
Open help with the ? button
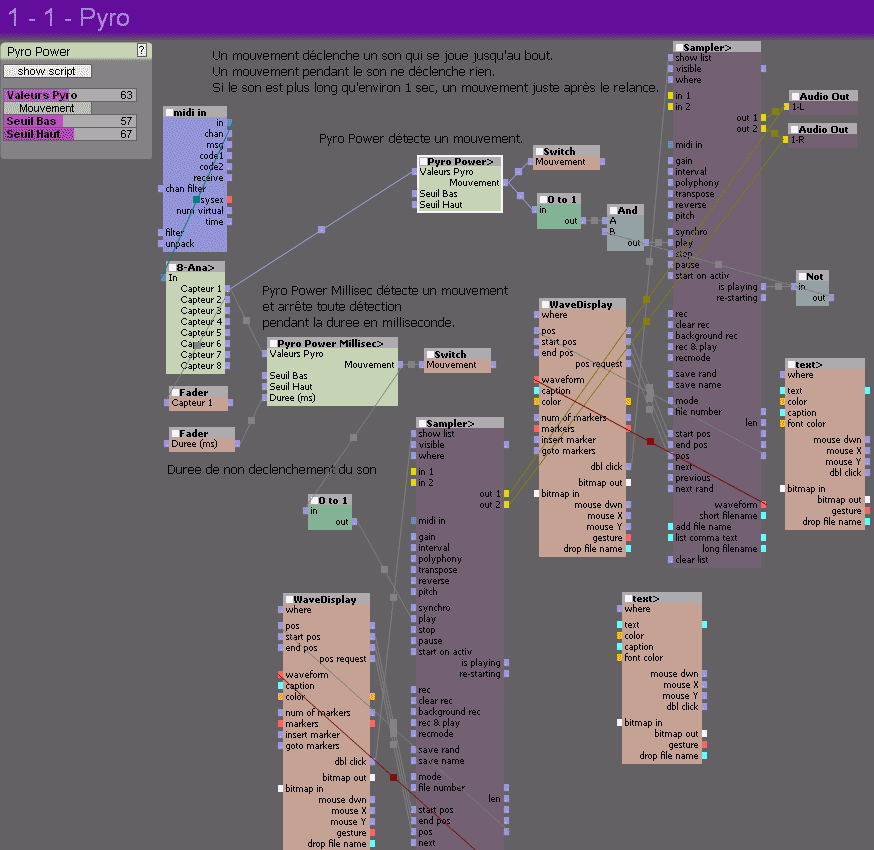coord(141,50)
